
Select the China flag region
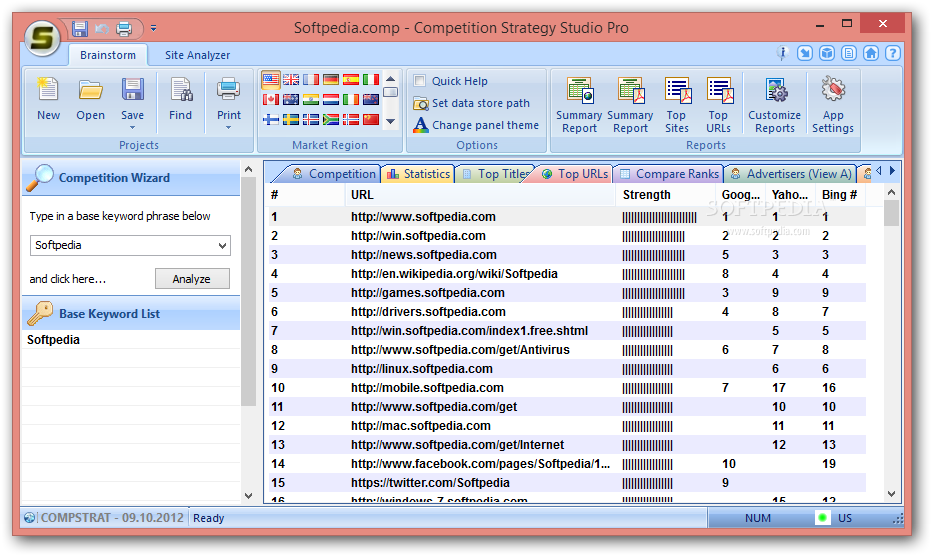371,120
